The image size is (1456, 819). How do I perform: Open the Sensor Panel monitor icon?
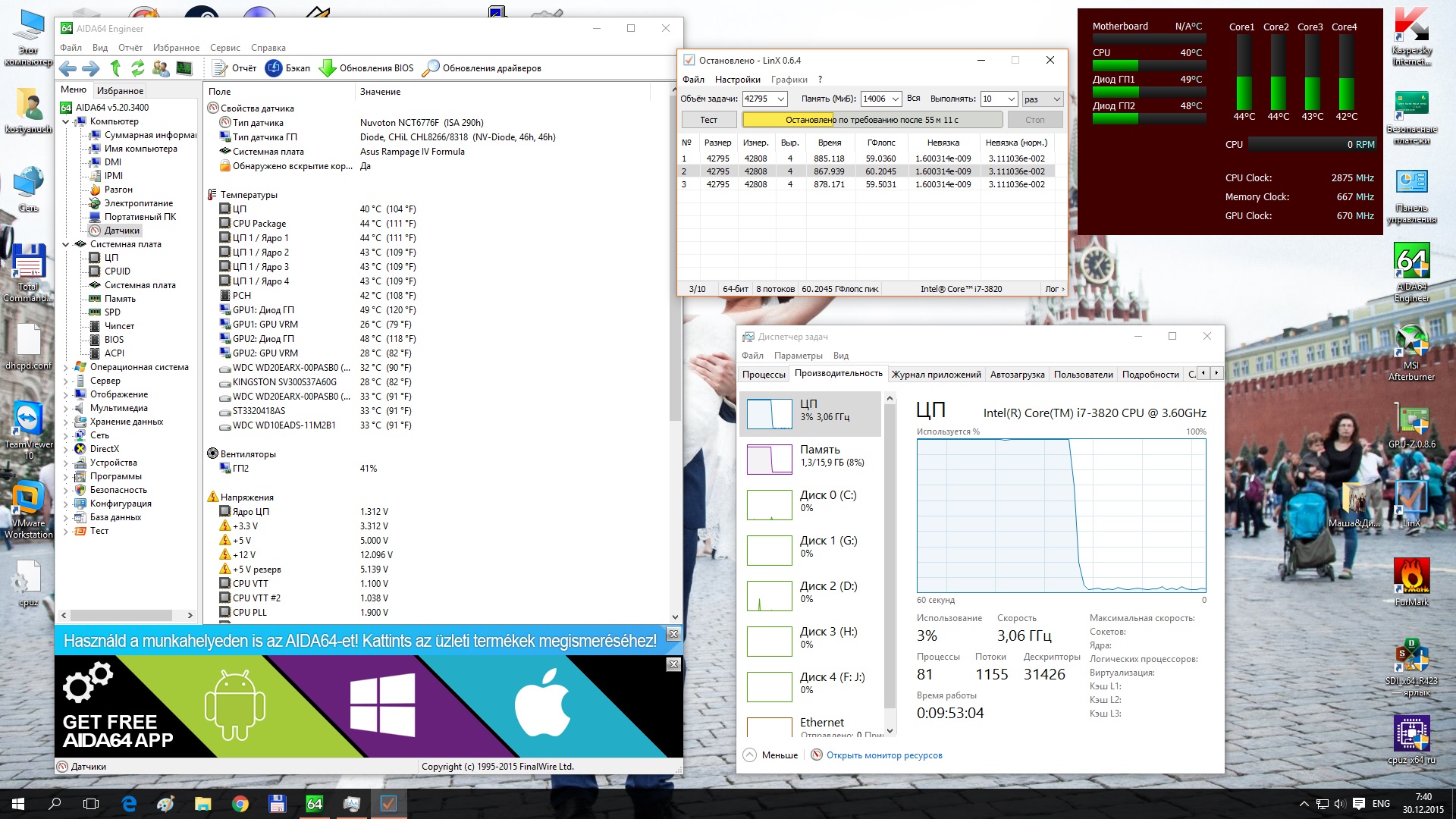coord(184,68)
